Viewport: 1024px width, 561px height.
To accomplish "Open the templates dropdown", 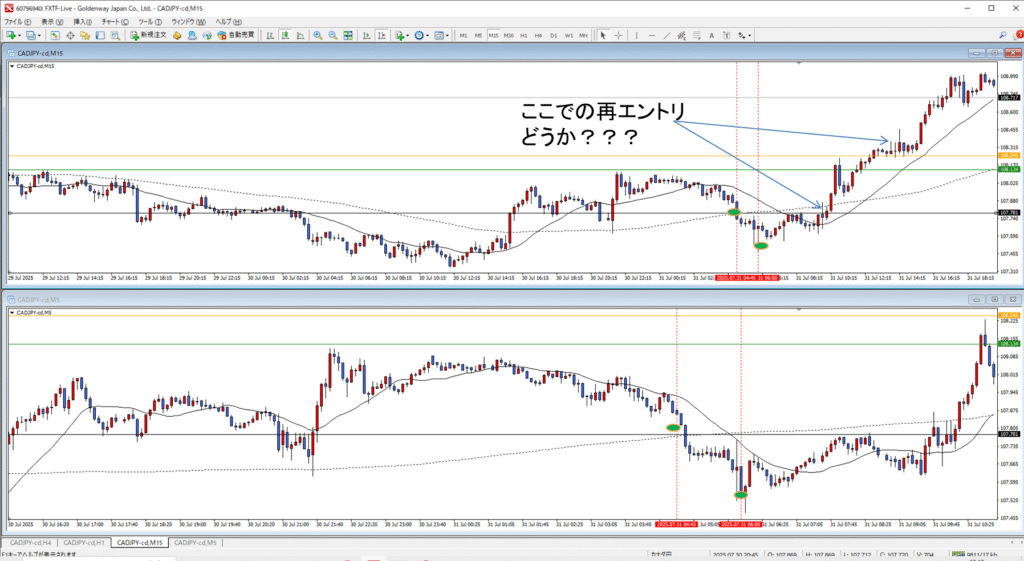I will [x=441, y=35].
